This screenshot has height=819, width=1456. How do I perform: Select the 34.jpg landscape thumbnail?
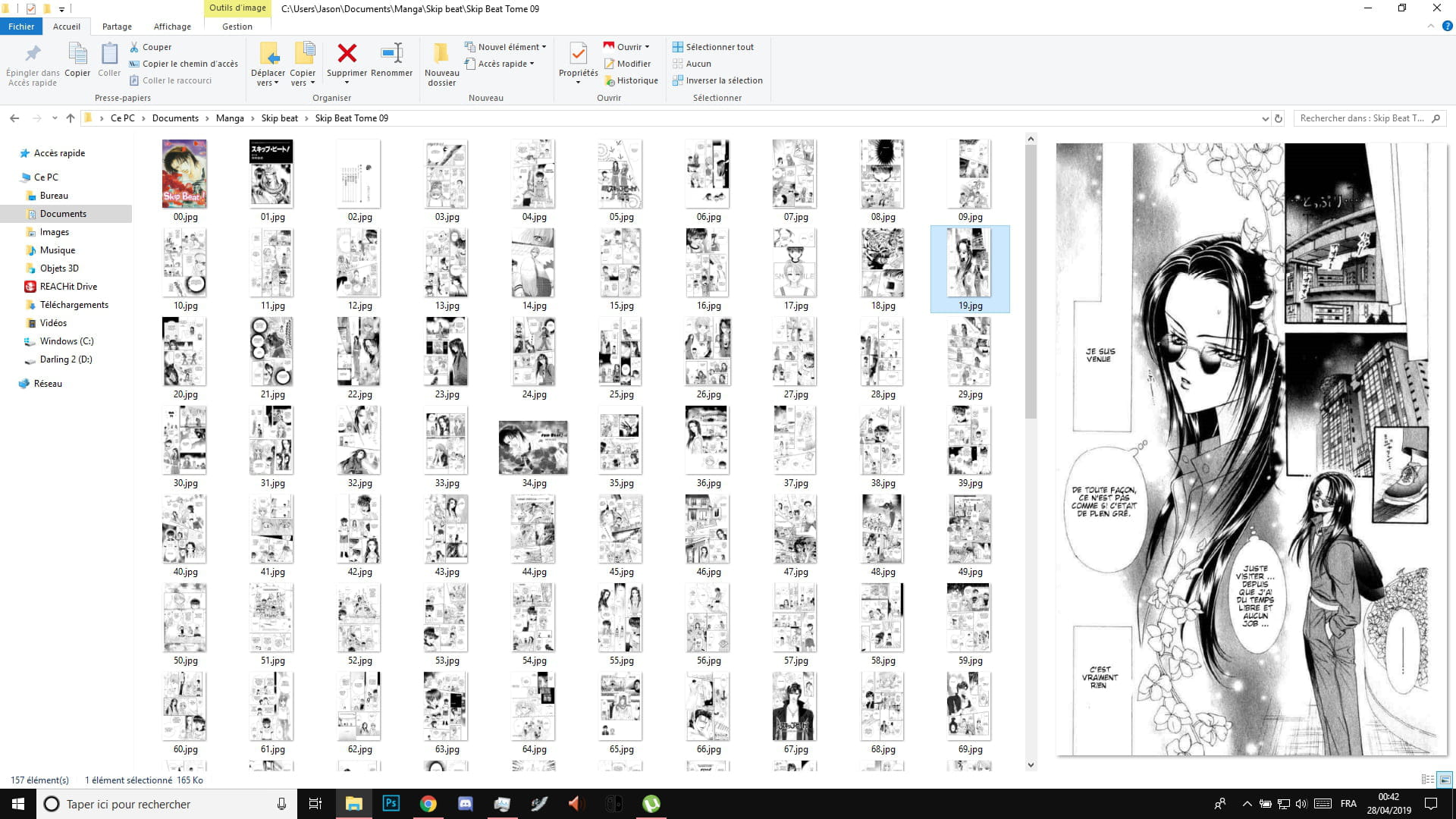(x=533, y=448)
